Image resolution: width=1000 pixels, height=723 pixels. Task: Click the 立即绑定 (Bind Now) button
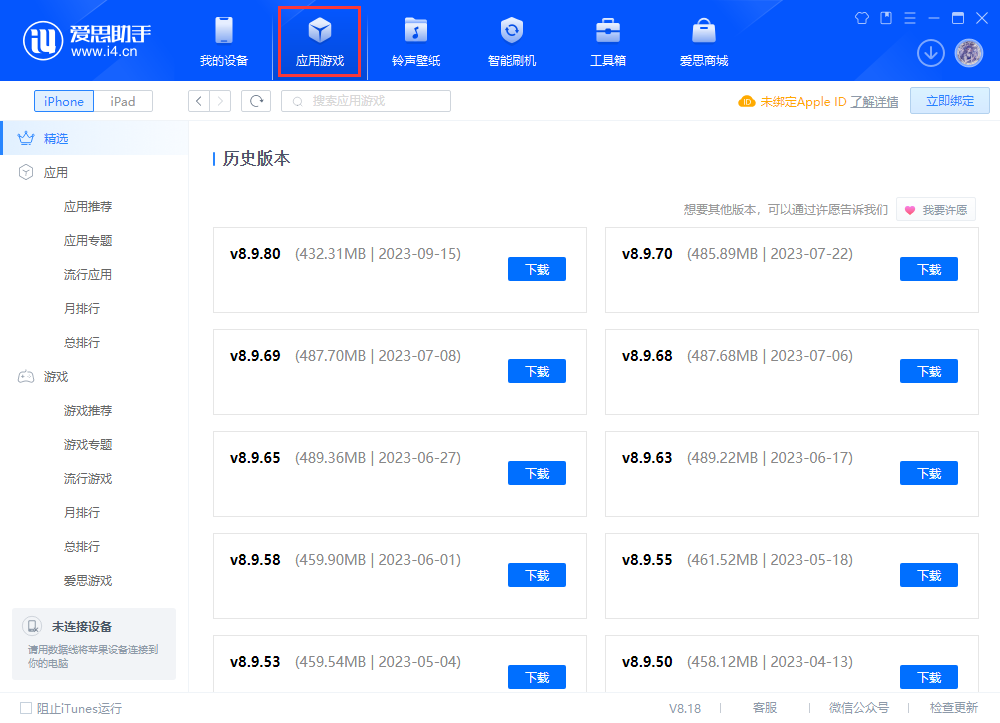(x=949, y=100)
